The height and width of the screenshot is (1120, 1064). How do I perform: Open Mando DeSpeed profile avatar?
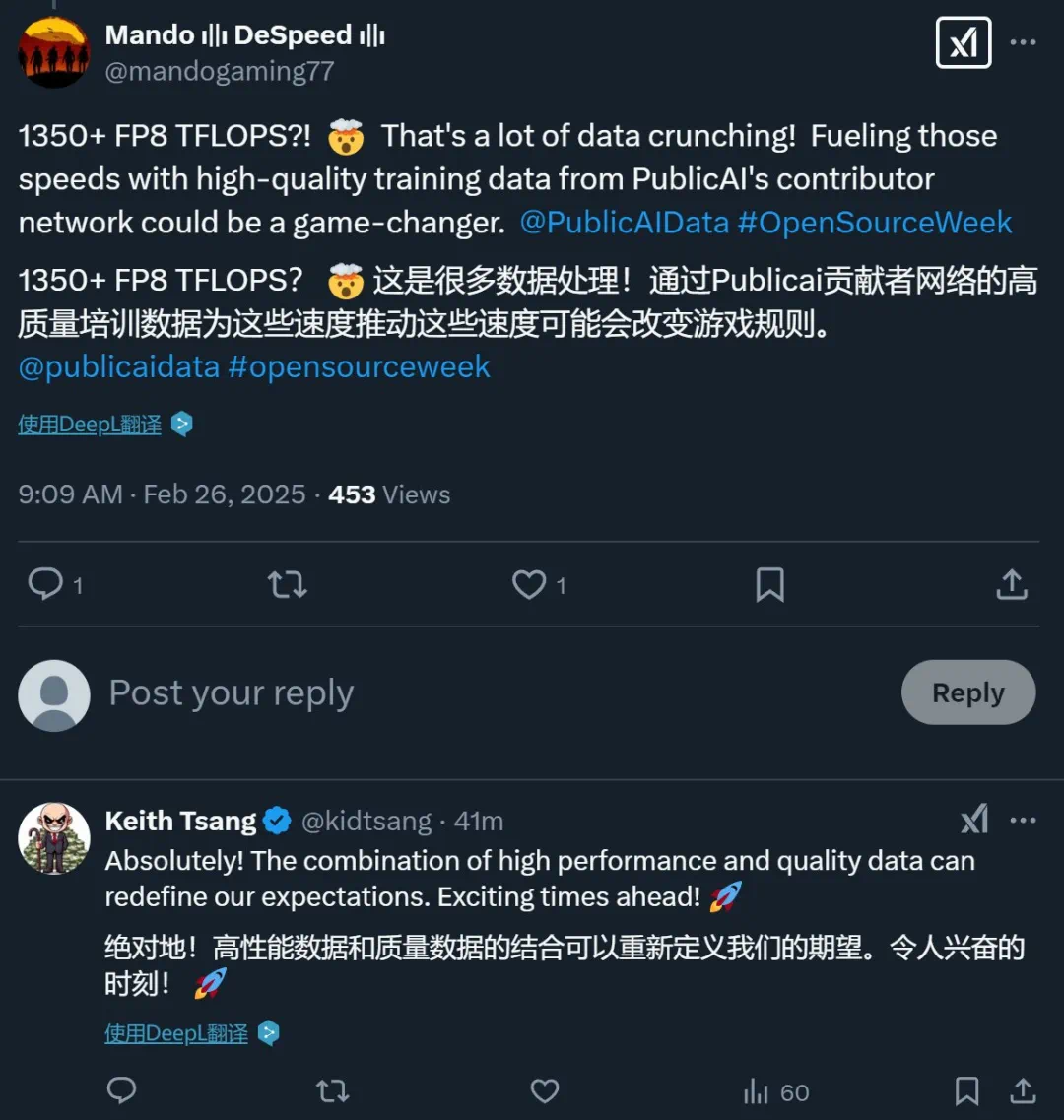pos(53,52)
